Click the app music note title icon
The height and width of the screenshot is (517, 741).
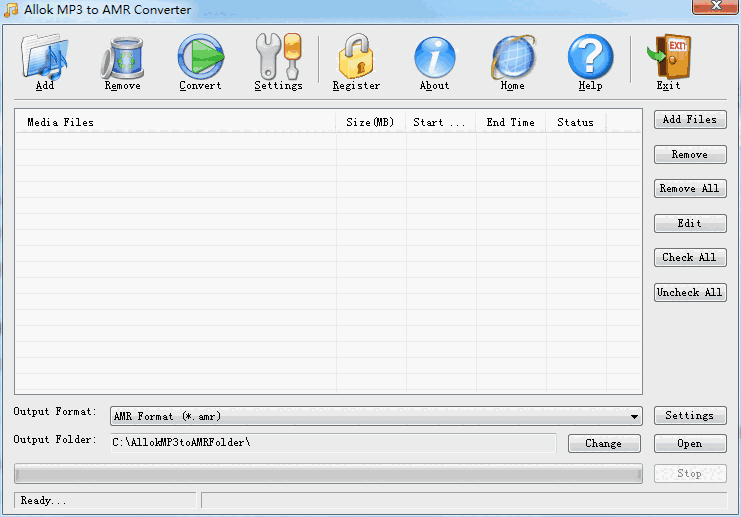coord(10,9)
